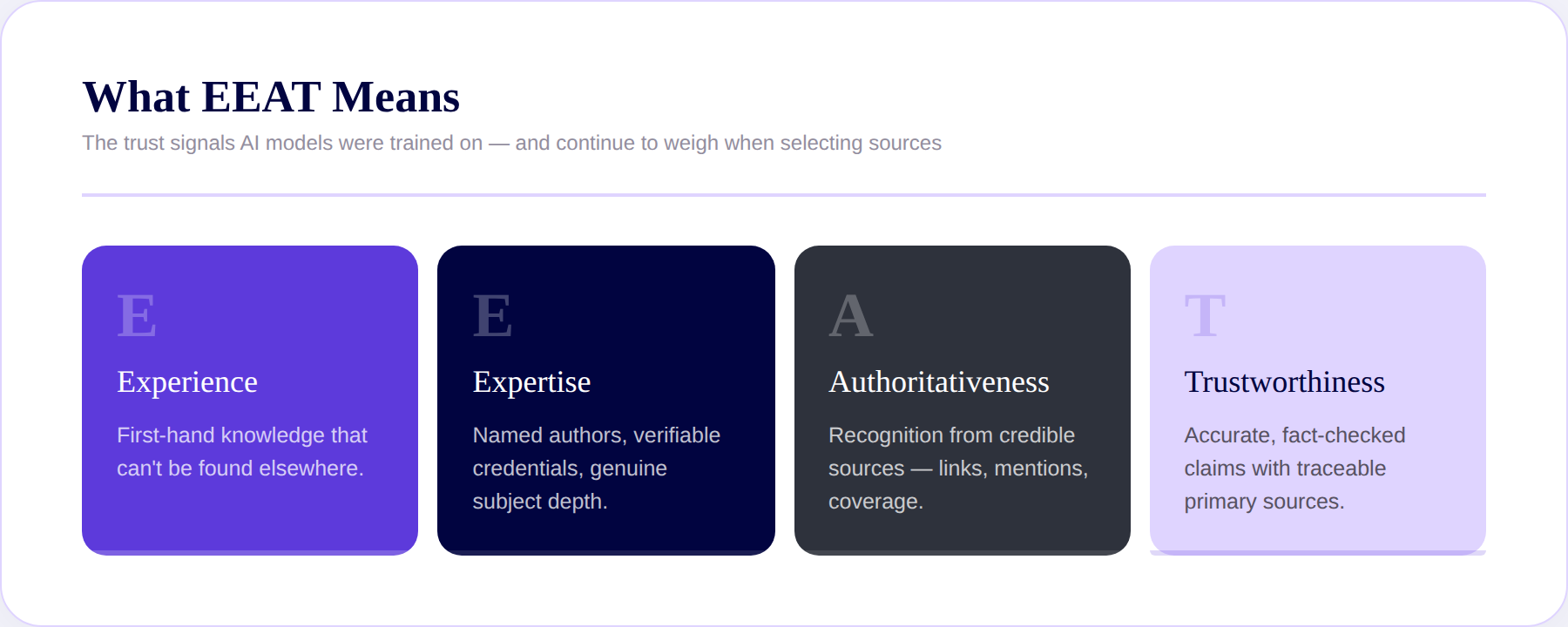Click the large A letter on the Authoritativeness card
This screenshot has width=1568, height=627.
point(851,315)
